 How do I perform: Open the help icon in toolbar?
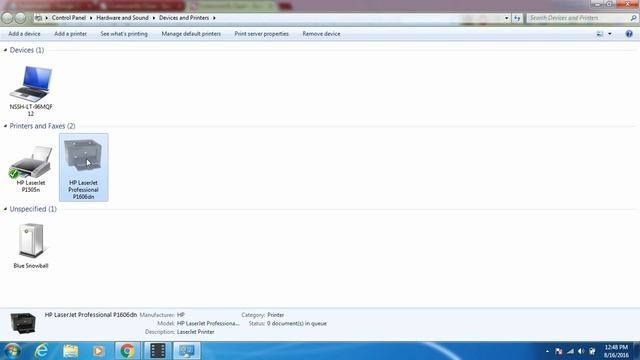coord(629,34)
